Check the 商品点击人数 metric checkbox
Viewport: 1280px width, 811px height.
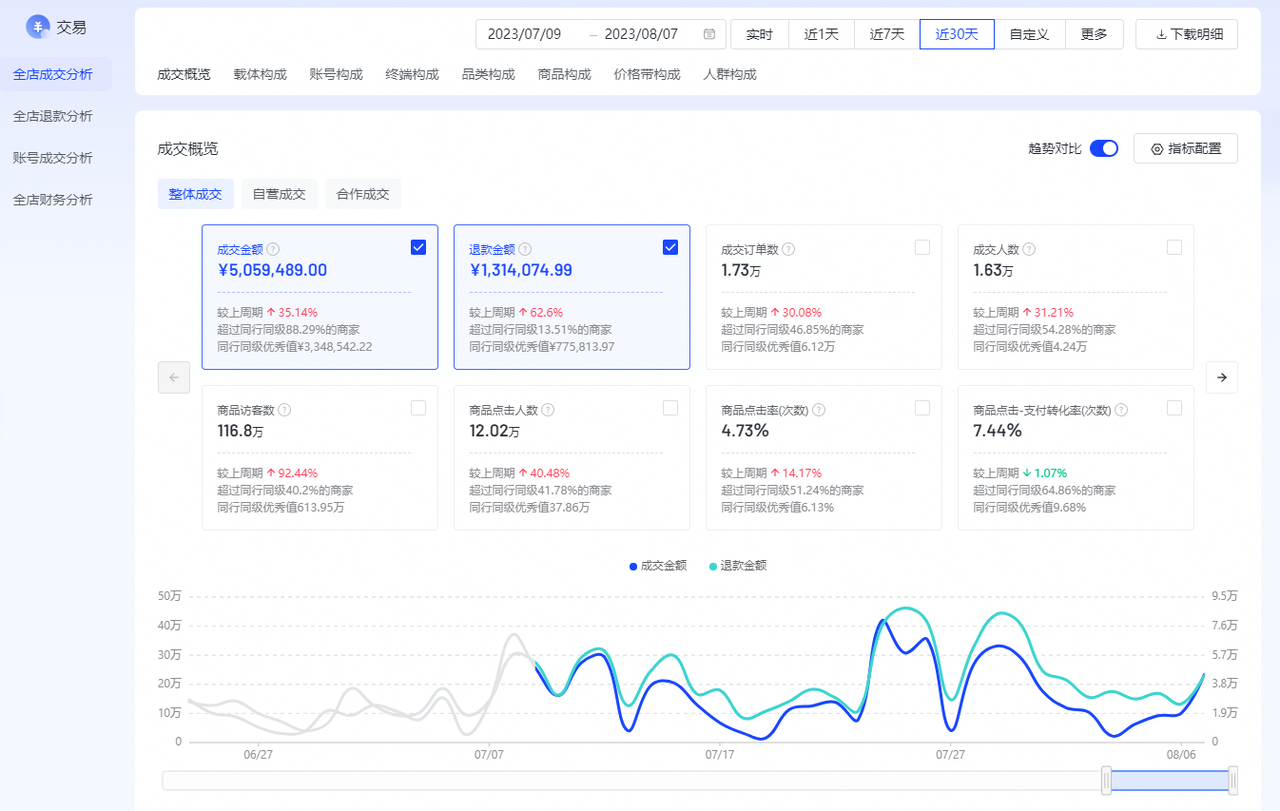click(x=670, y=408)
